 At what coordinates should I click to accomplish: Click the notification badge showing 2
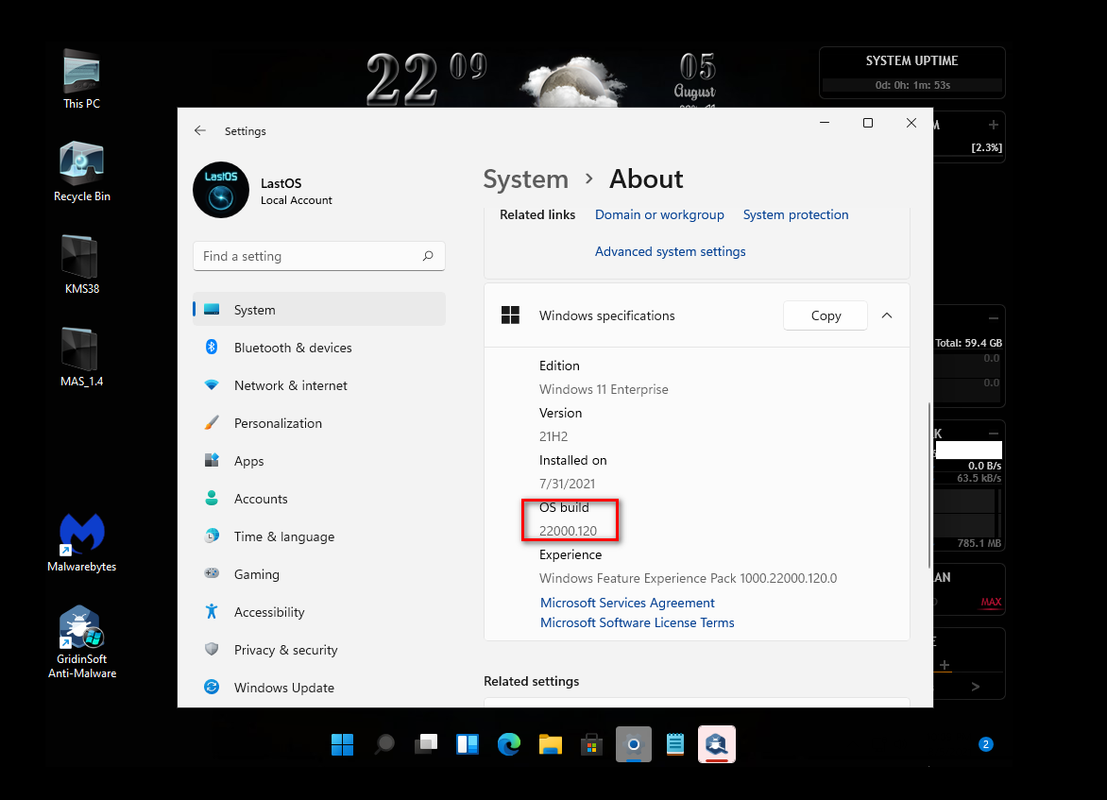coord(986,744)
